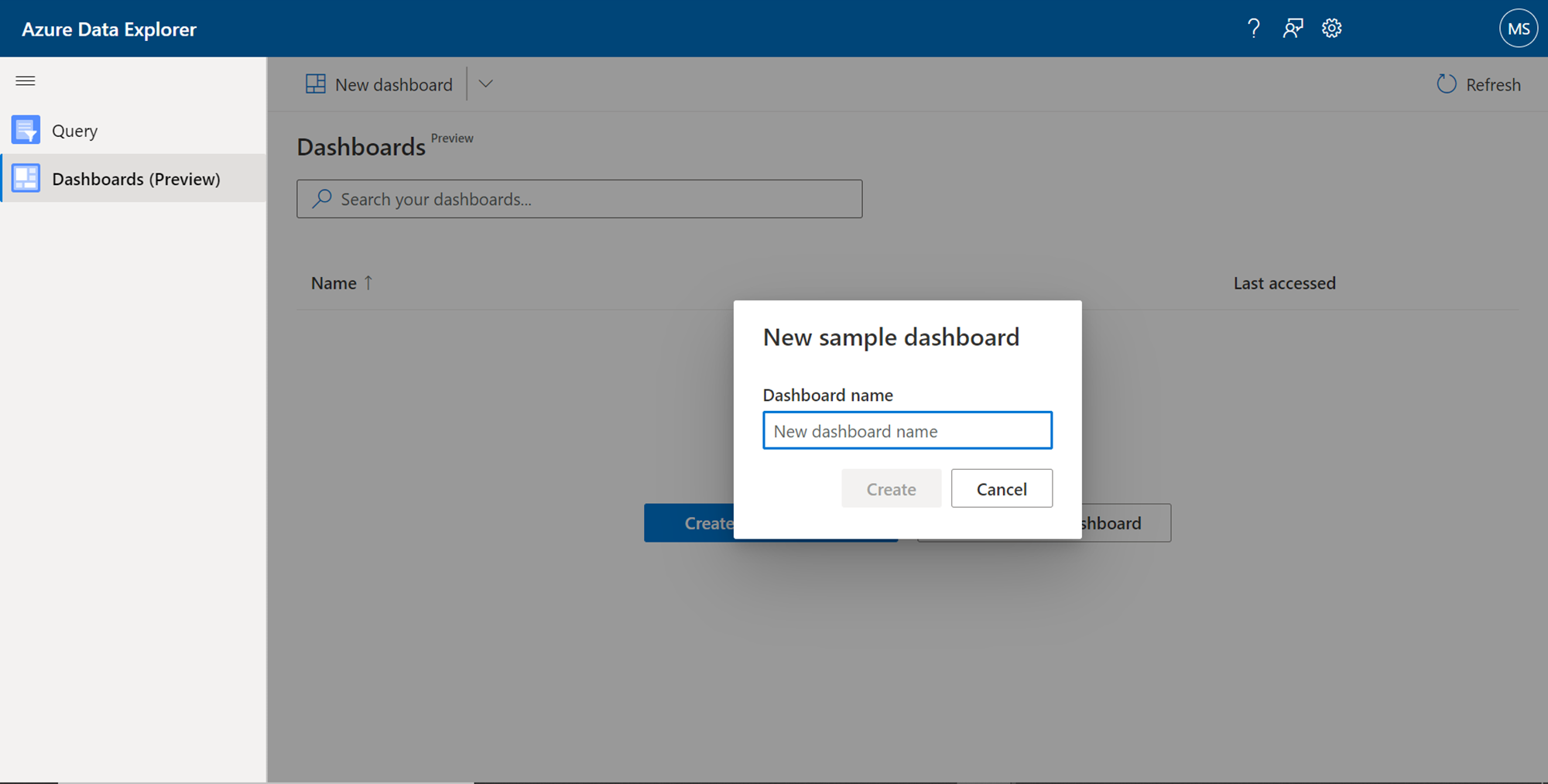Viewport: 1548px width, 784px height.
Task: Click the Search your dashboards field
Action: (x=579, y=199)
